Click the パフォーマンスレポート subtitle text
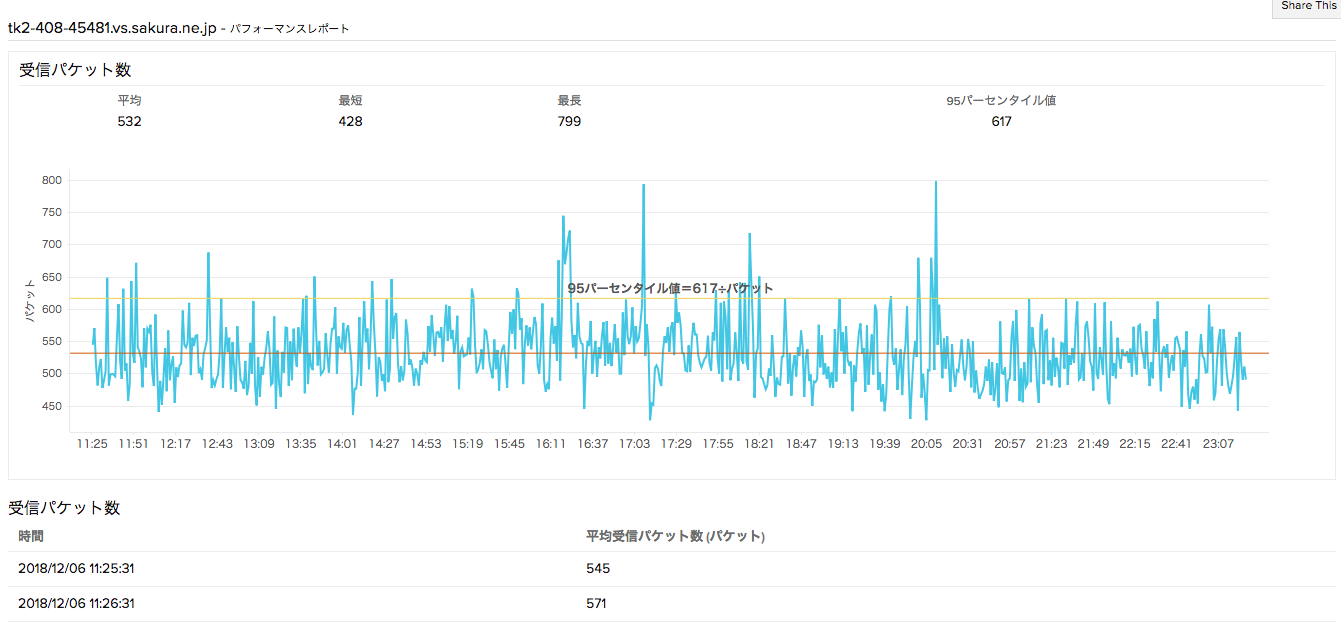This screenshot has width=1341, height=625. click(290, 30)
